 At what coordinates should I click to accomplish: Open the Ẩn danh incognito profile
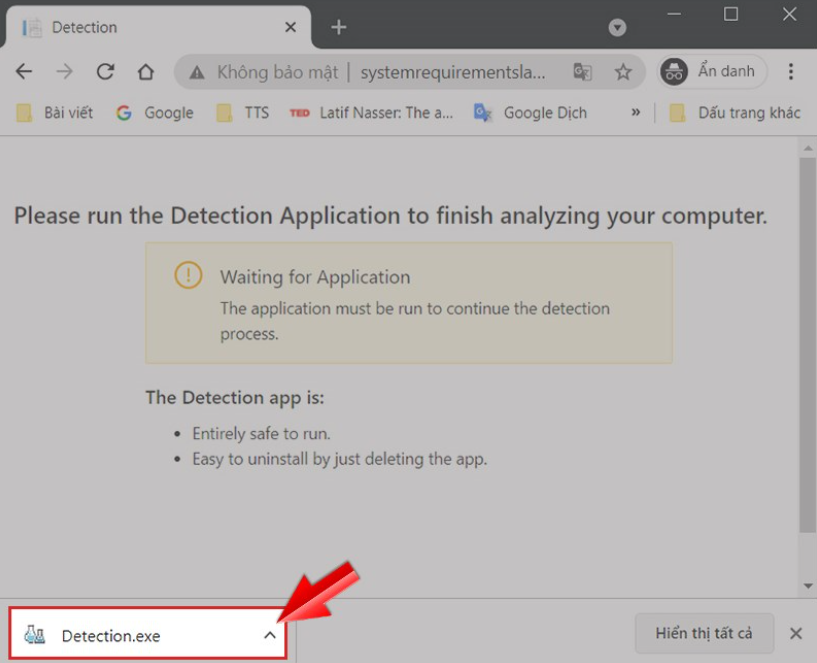click(x=712, y=71)
